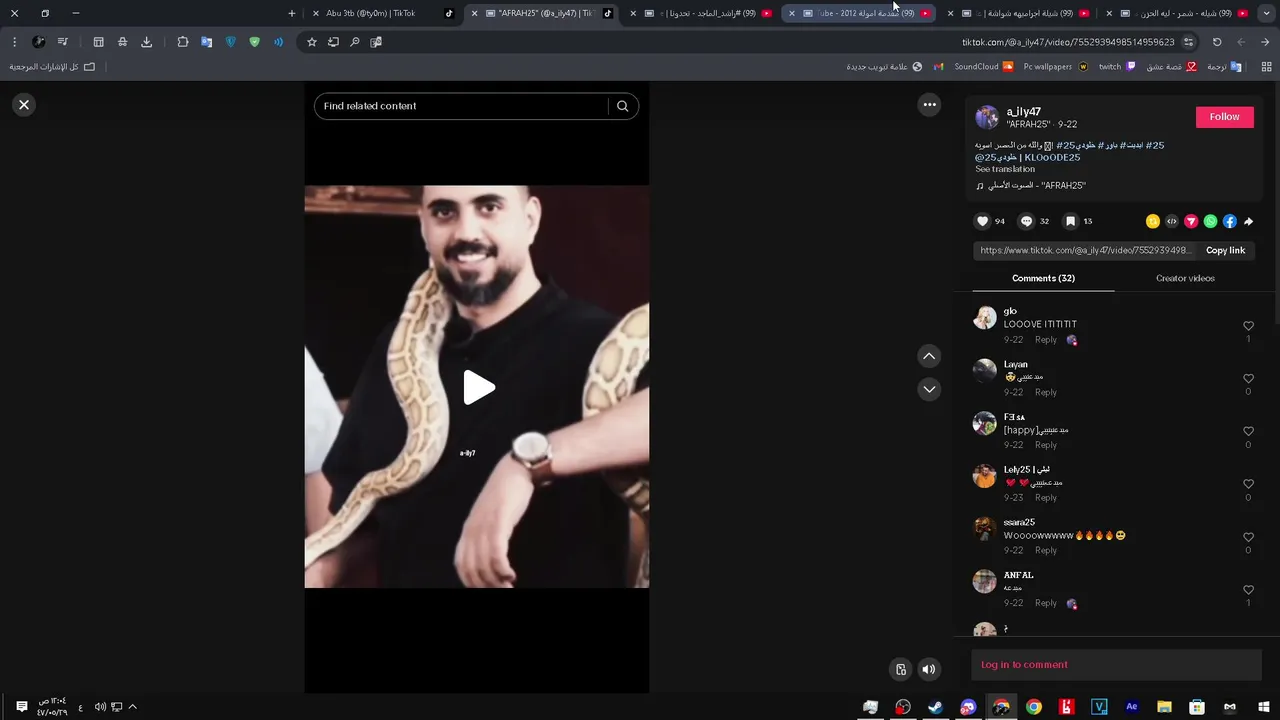Like the comment by ANFAL
The width and height of the screenshot is (1280, 720).
[x=1248, y=590]
